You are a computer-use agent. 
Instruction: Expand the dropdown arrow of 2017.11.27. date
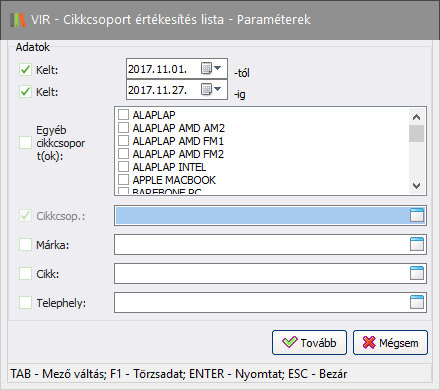pyautogui.click(x=217, y=89)
